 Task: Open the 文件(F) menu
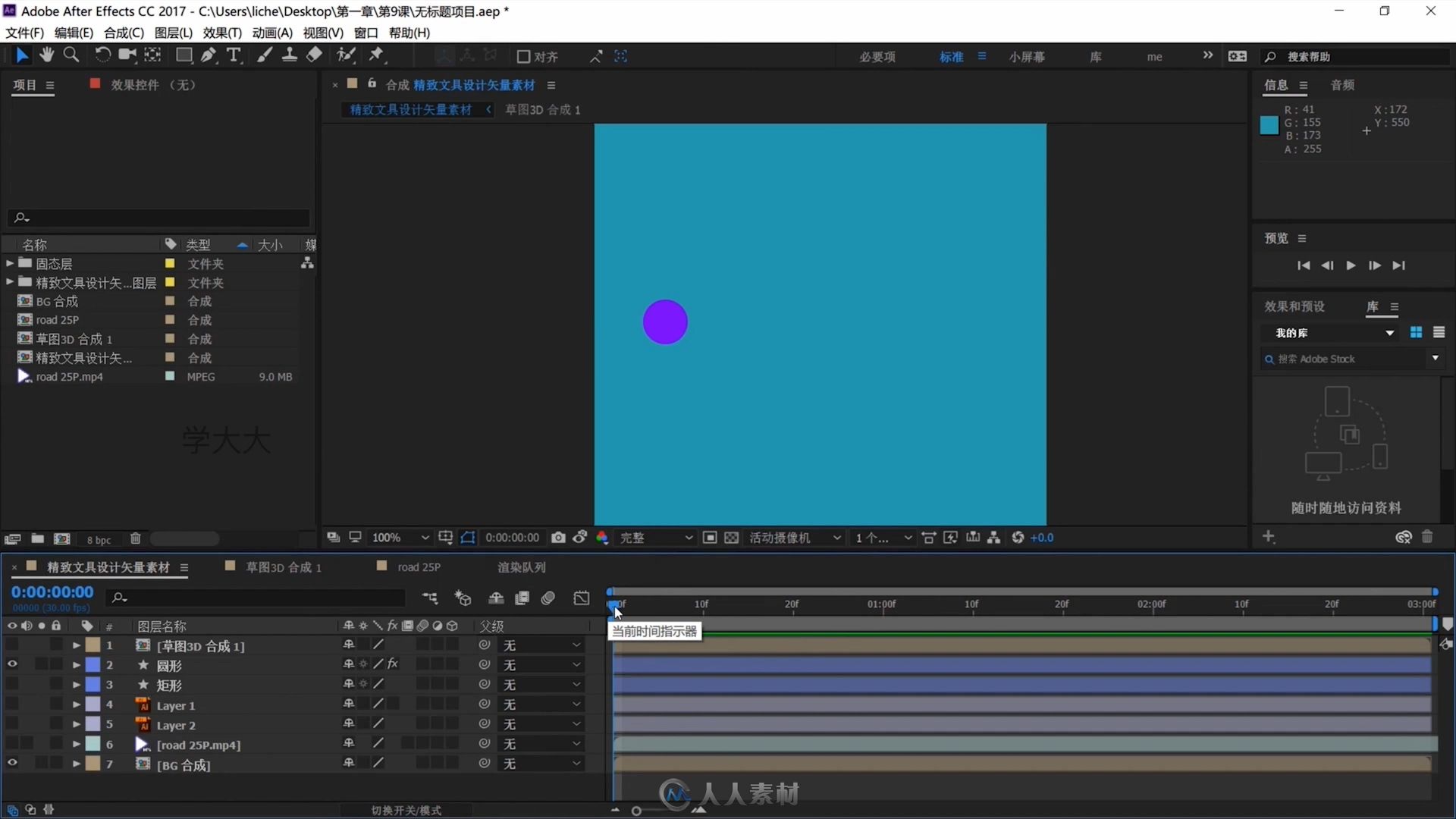24,33
